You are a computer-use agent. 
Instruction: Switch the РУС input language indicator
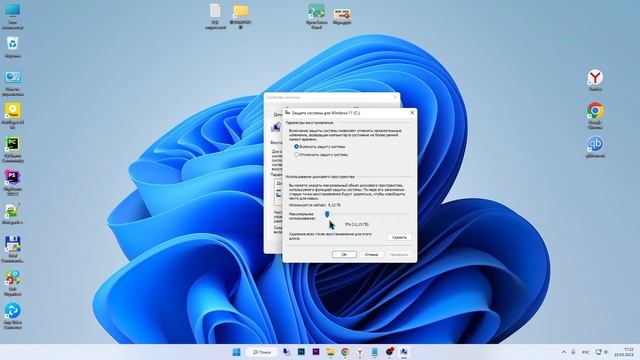(586, 352)
